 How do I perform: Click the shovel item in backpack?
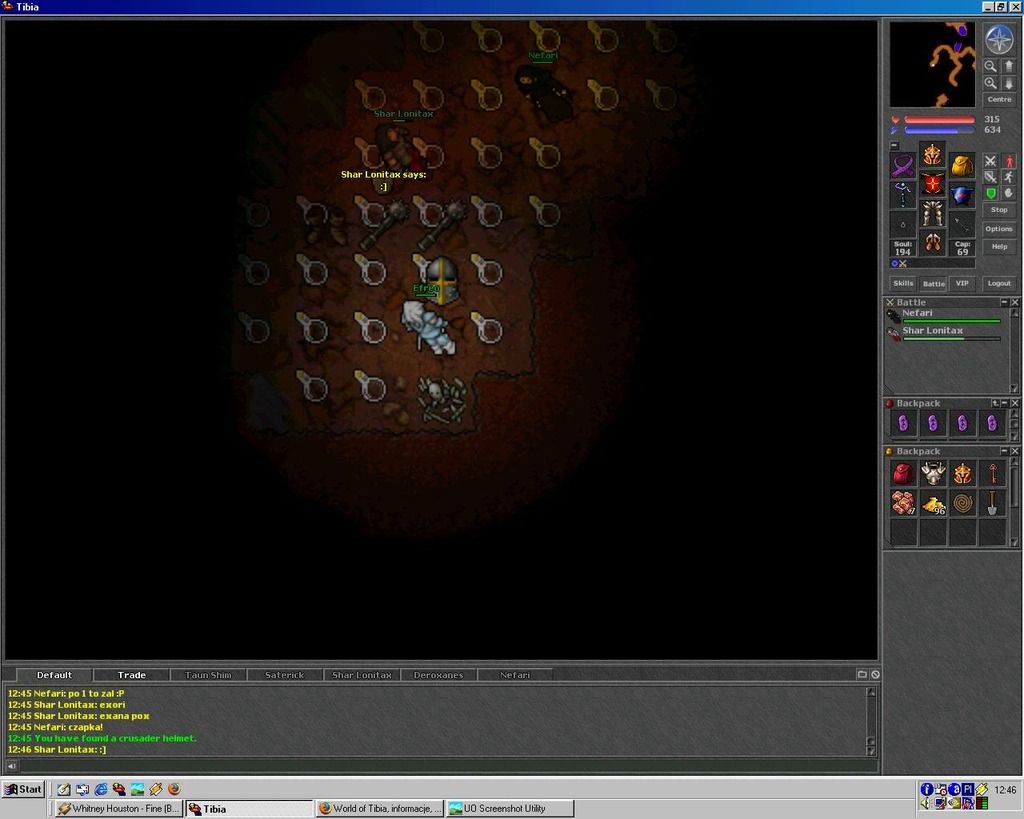(x=992, y=504)
